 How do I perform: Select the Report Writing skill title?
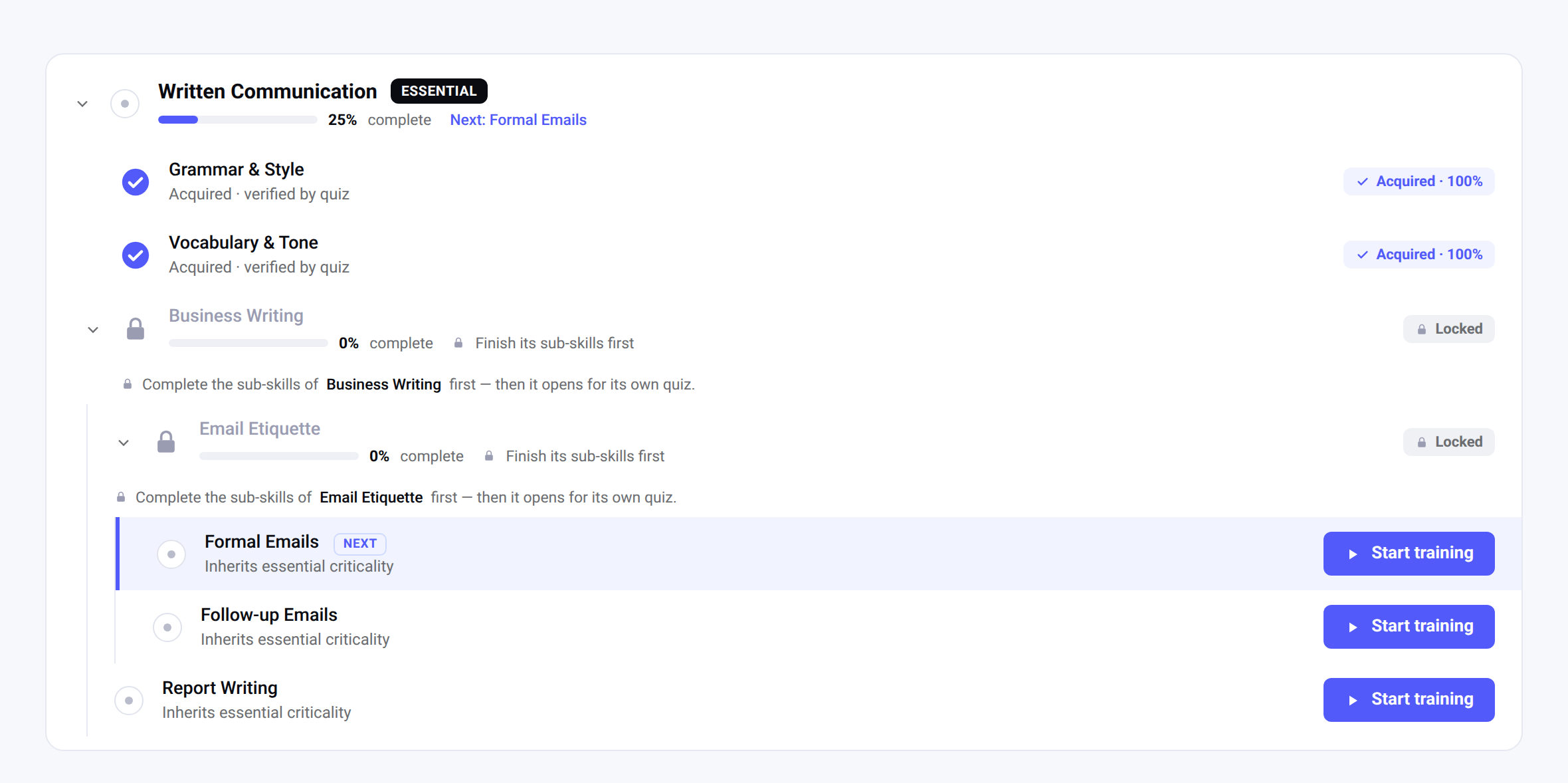pyautogui.click(x=220, y=688)
